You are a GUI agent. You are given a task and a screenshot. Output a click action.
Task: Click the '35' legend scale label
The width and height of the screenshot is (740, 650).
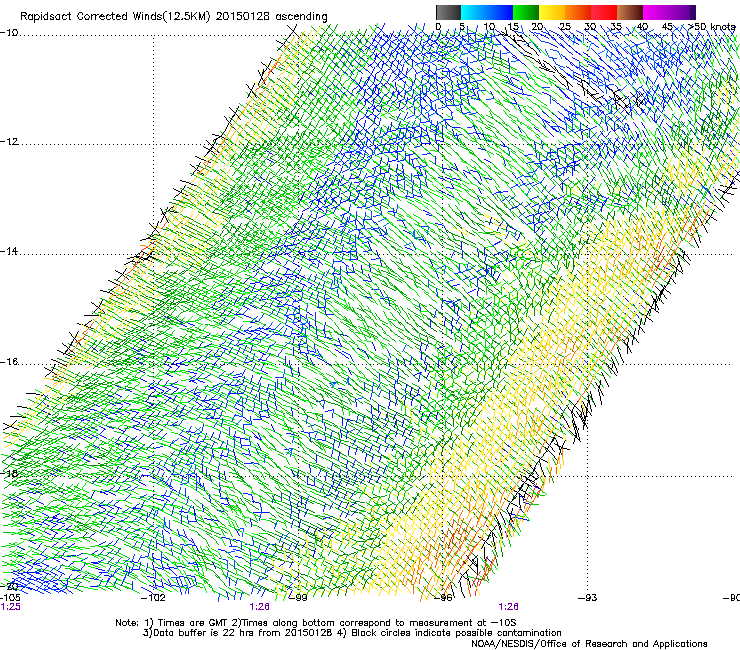tap(616, 26)
